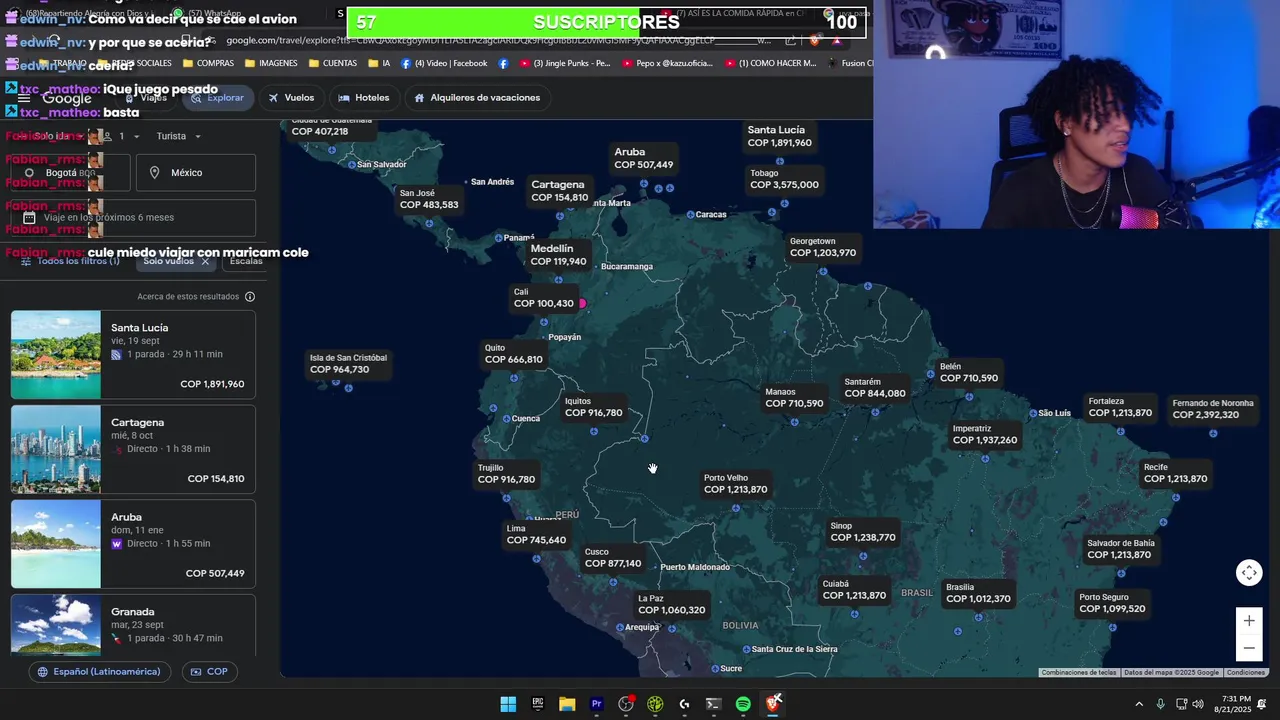This screenshot has width=1280, height=720.
Task: Select Quito COP 666,810 map label
Action: [x=514, y=354]
